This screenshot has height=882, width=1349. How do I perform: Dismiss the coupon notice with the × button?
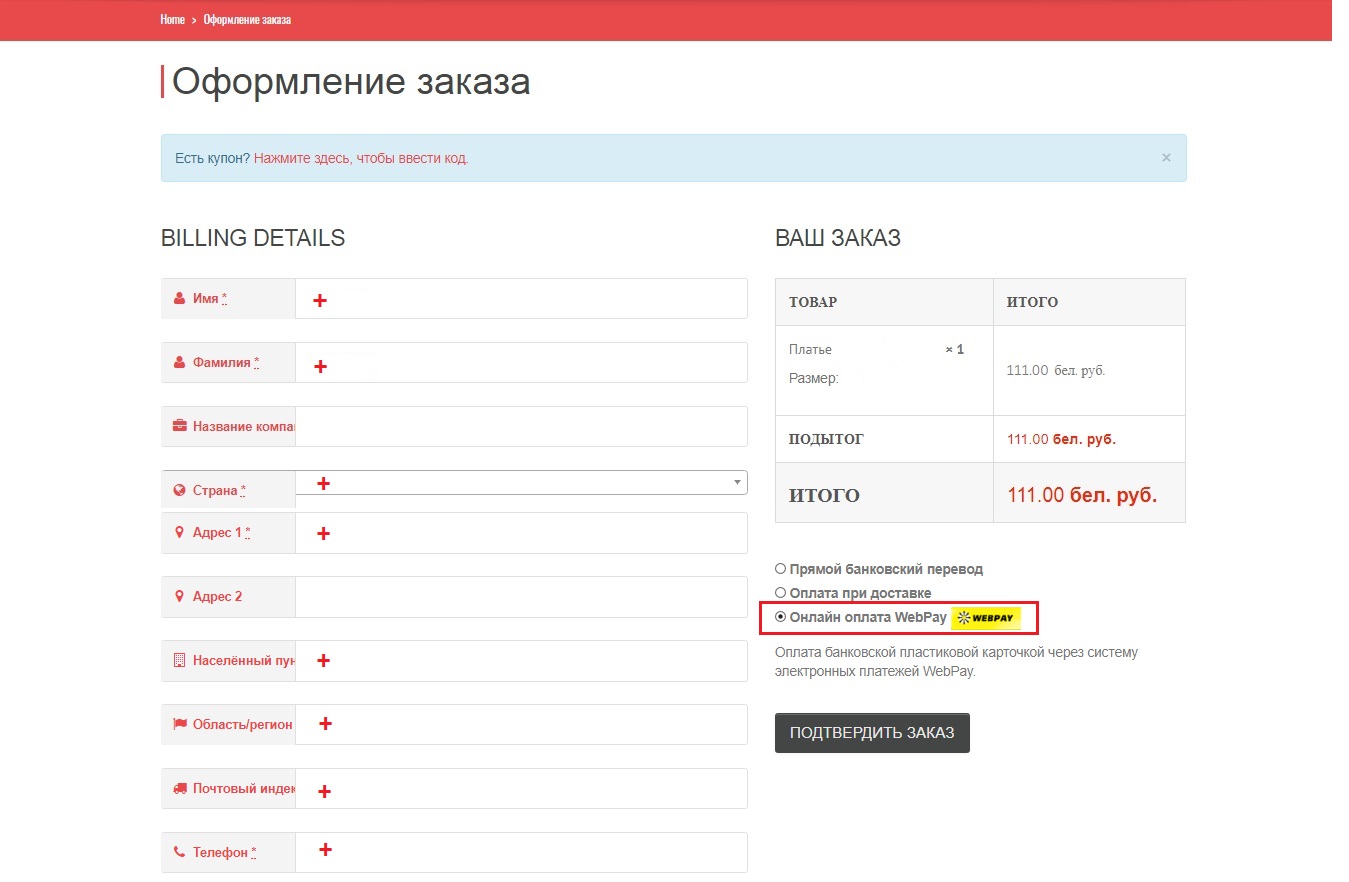tap(1166, 157)
